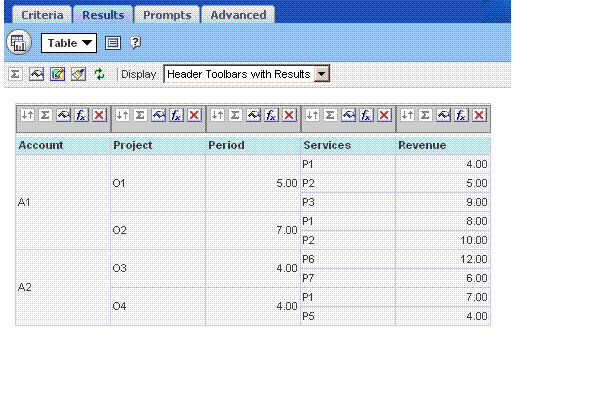The image size is (600, 400).
Task: Click the top toolbar edit pencil icon
Action: click(x=57, y=74)
